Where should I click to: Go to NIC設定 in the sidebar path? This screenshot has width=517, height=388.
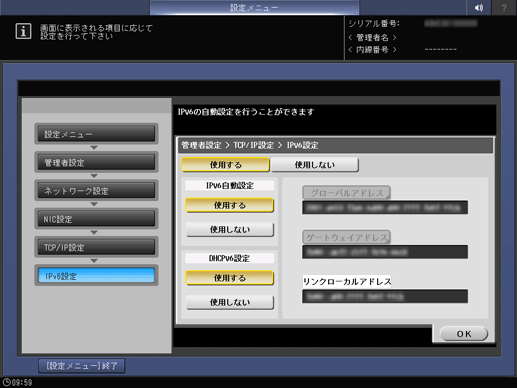coord(96,219)
